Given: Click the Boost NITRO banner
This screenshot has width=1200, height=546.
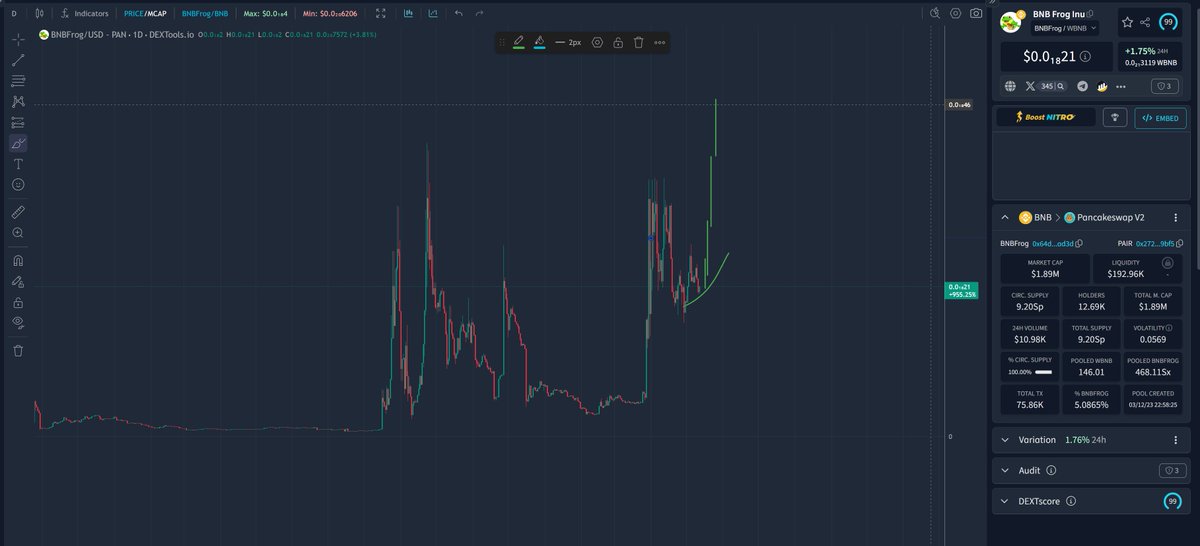Looking at the screenshot, I should 1046,117.
